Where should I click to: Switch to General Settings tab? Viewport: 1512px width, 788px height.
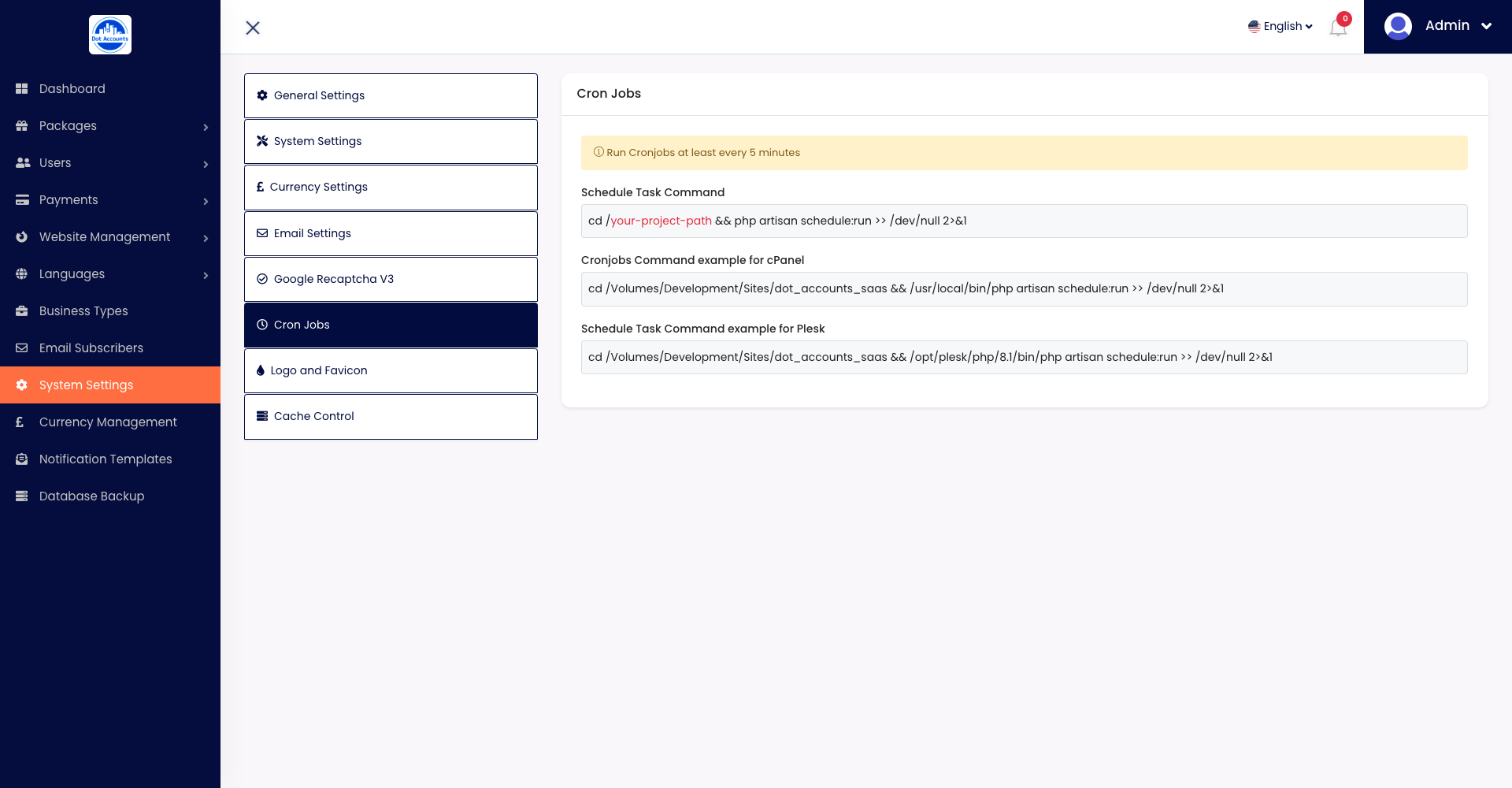click(391, 95)
